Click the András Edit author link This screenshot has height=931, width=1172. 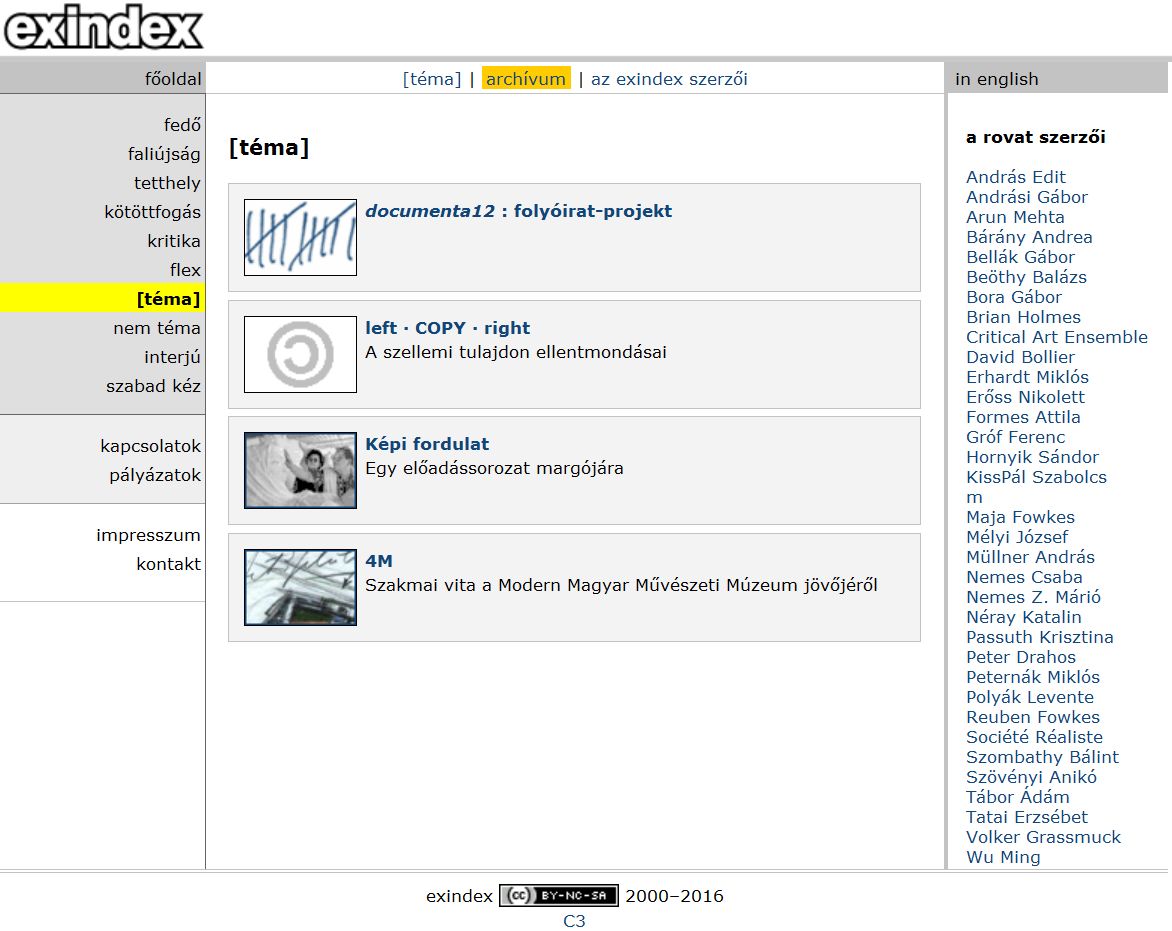[x=1014, y=177]
